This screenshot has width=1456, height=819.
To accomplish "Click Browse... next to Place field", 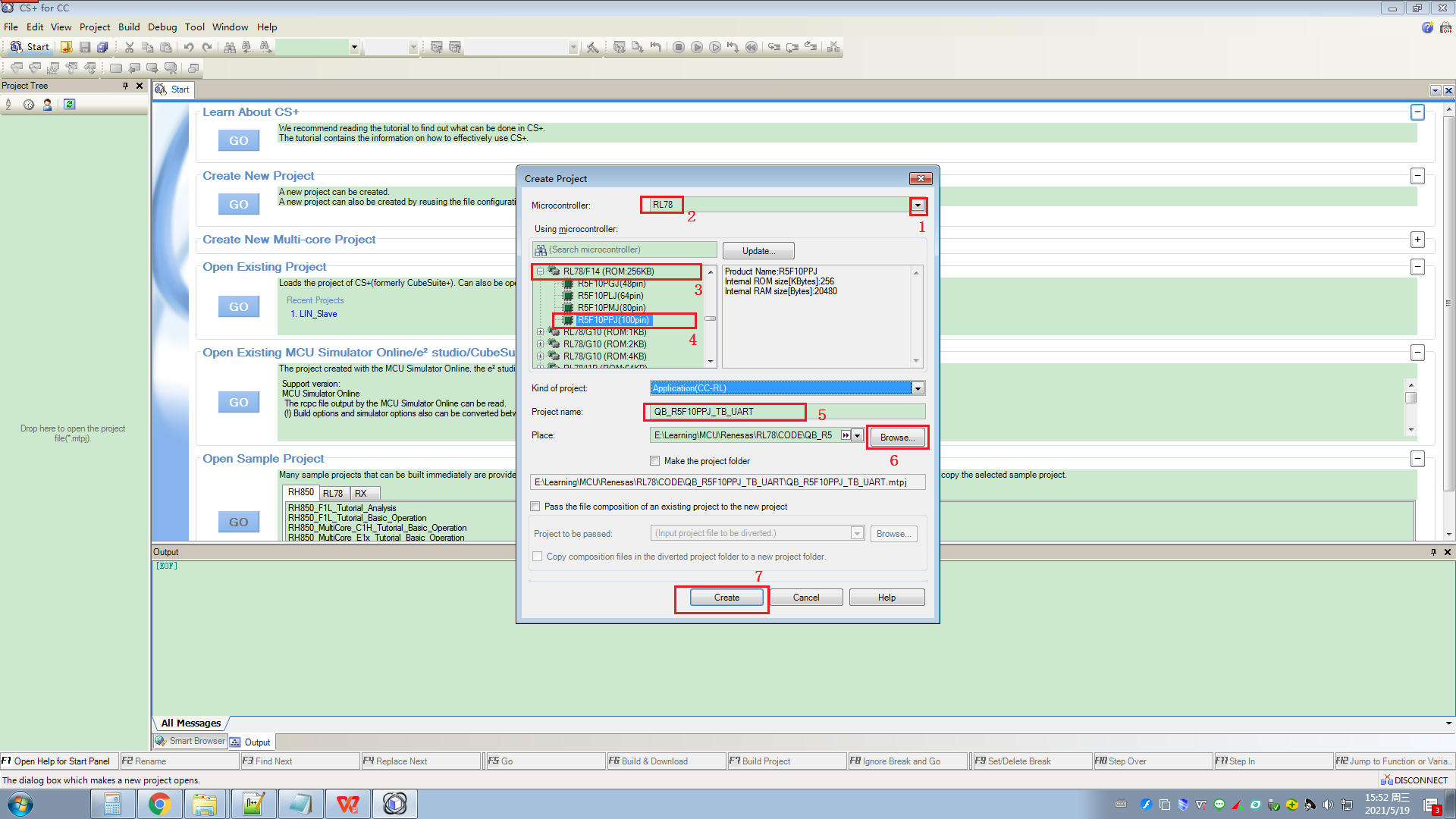I will 897,438.
